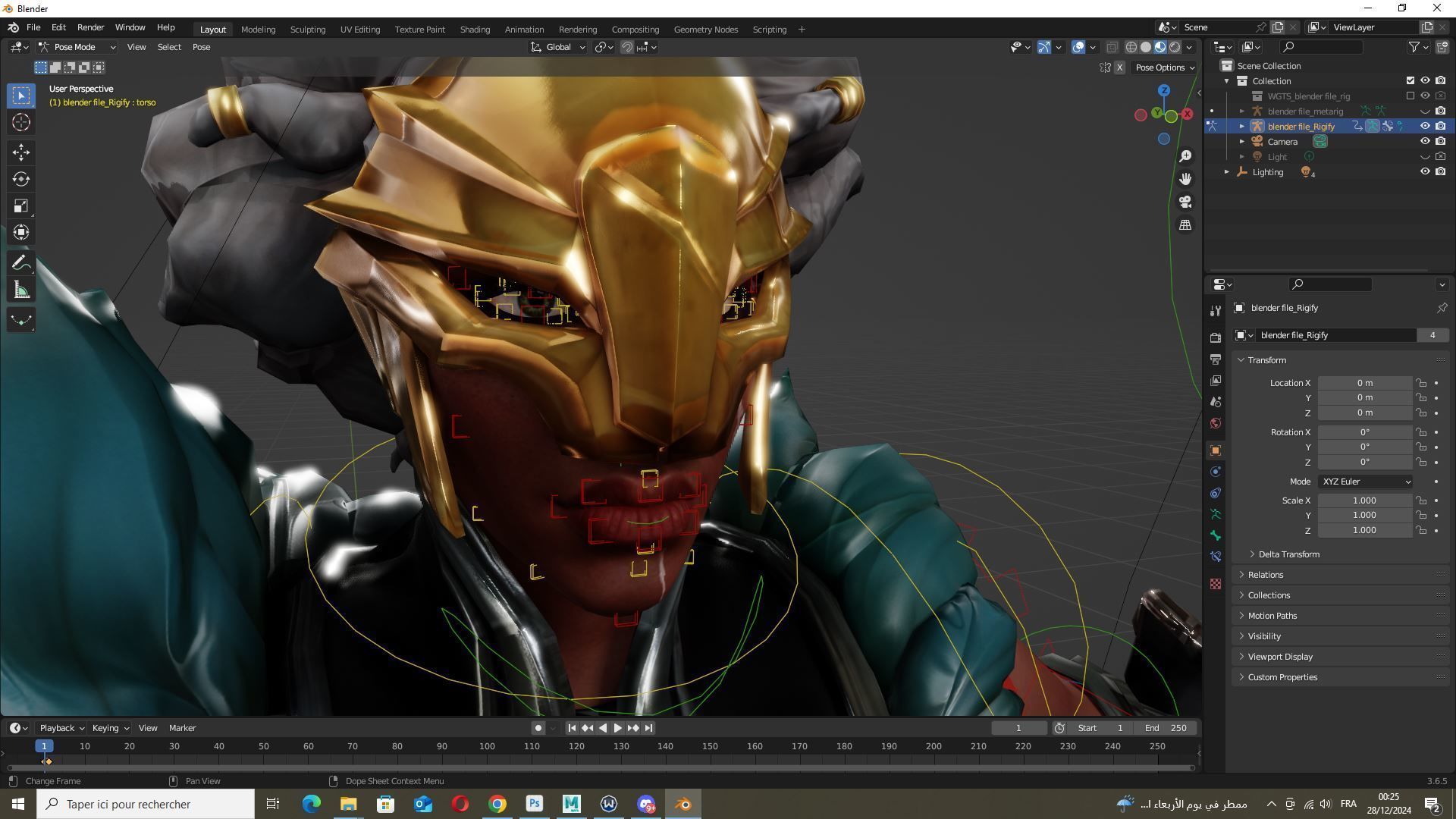Click the Blender logo menu icon
1456x819 pixels.
[14, 27]
